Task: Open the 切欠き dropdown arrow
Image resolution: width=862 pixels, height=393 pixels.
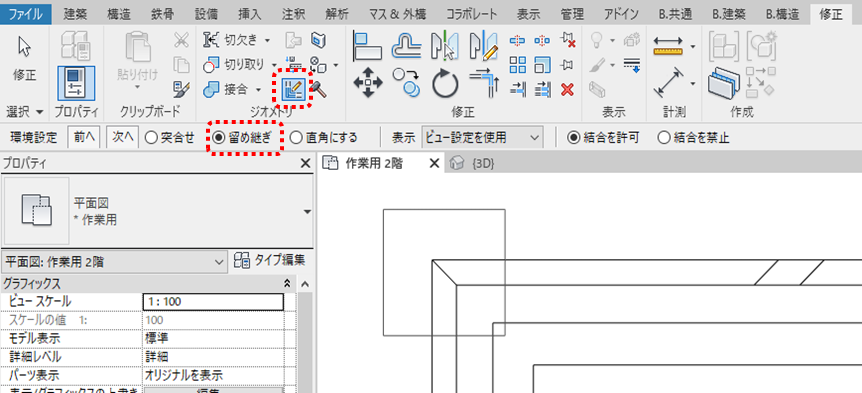Action: tap(267, 40)
